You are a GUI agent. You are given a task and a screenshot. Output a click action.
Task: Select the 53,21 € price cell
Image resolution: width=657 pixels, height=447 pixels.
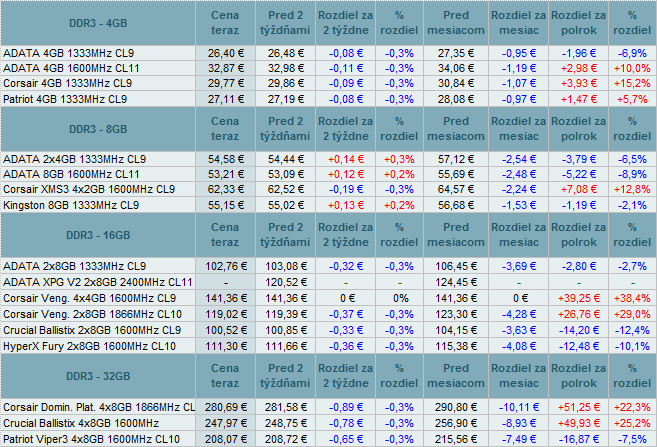[226, 174]
